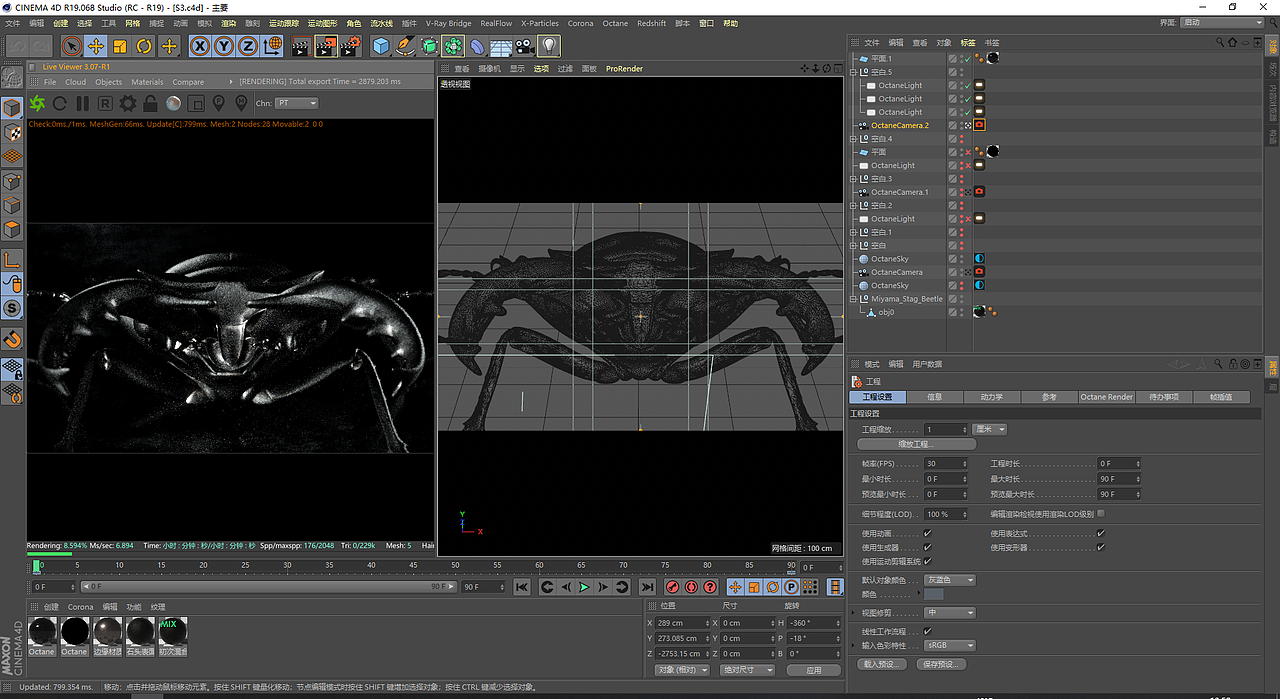Viewport: 1280px width, 699px height.
Task: Open Octane settings gear in Live Viewer
Action: tap(128, 103)
